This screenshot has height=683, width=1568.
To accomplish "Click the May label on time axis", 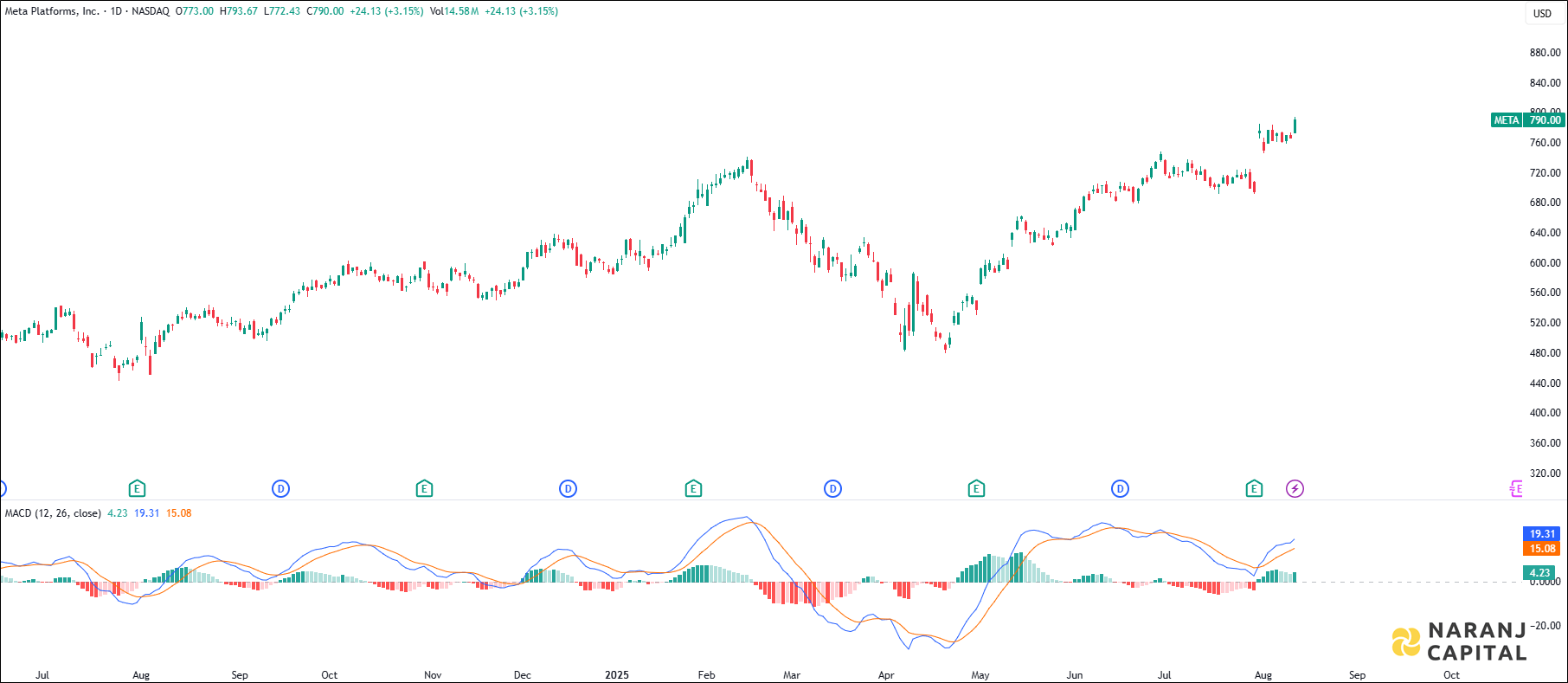I will 980,675.
